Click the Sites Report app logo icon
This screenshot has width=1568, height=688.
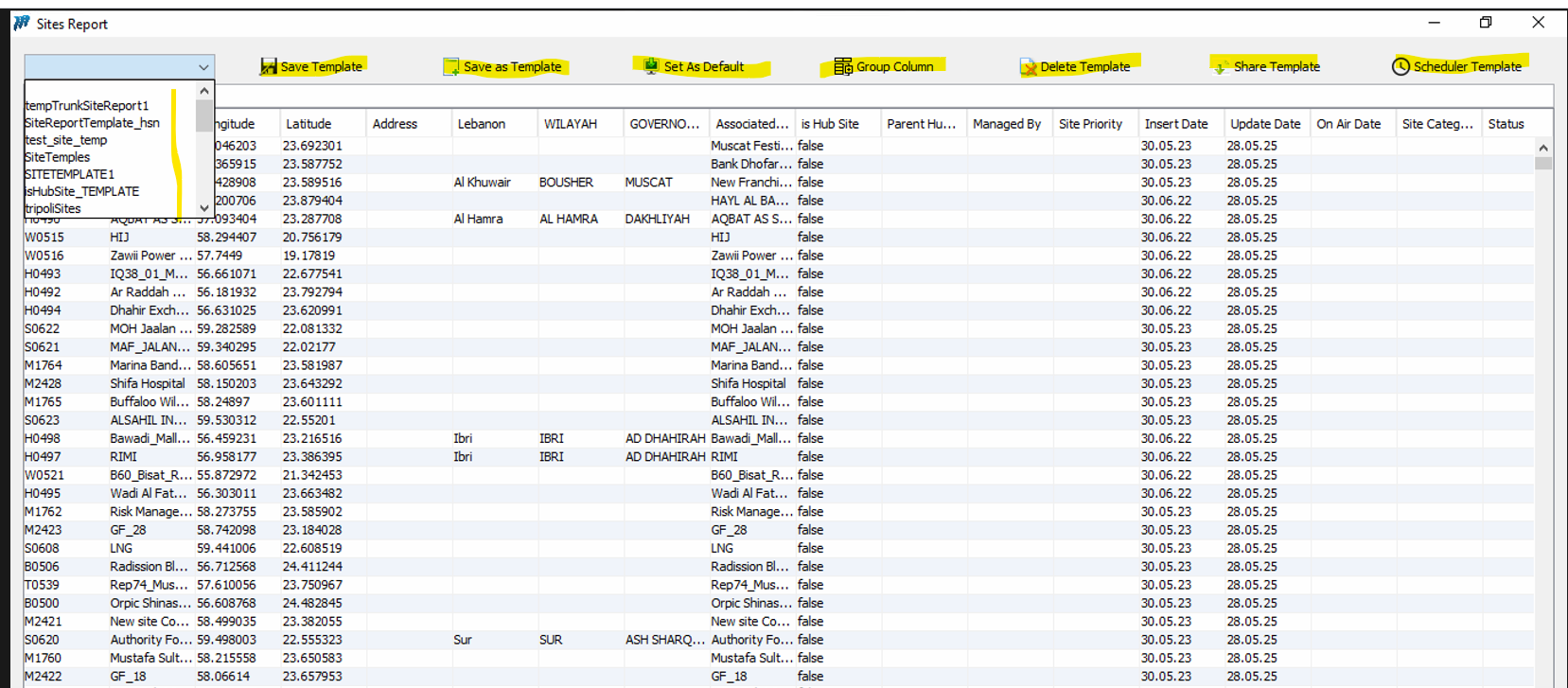[22, 24]
